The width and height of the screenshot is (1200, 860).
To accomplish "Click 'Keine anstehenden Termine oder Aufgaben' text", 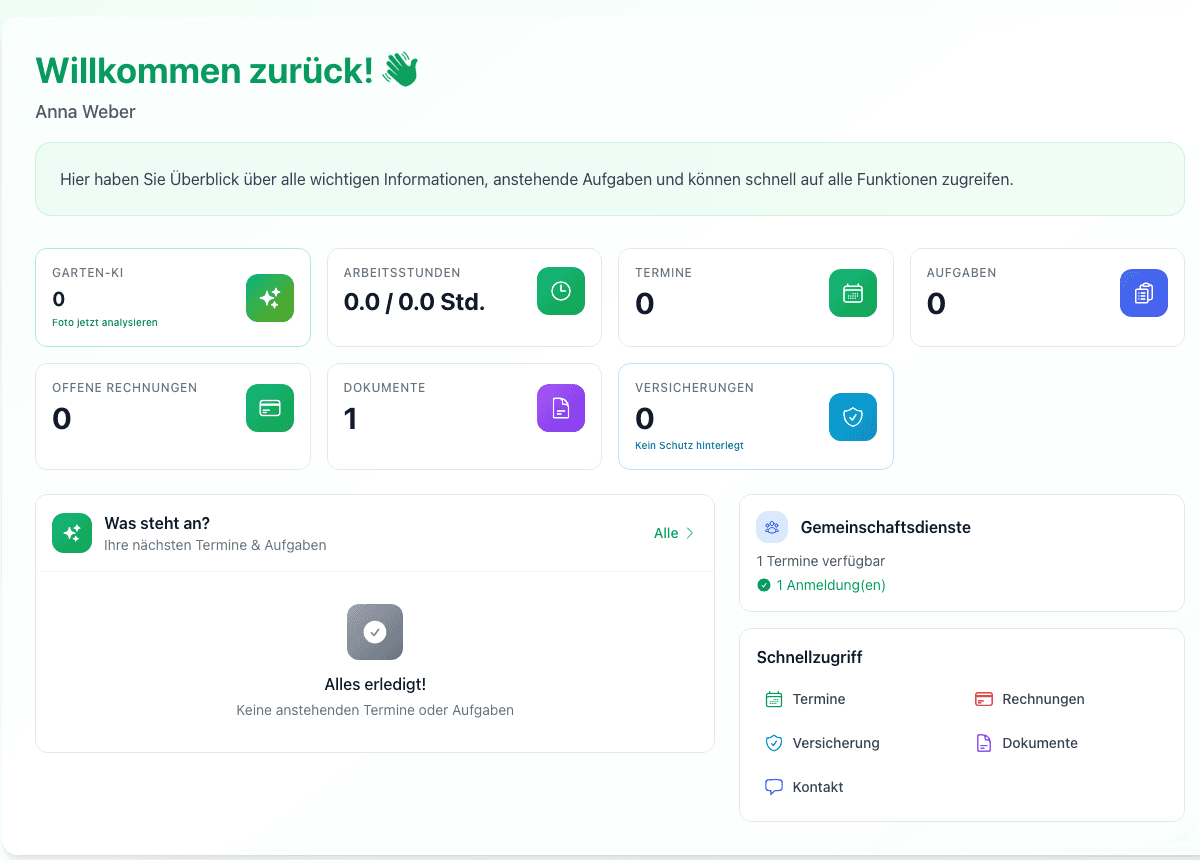I will (x=375, y=710).
